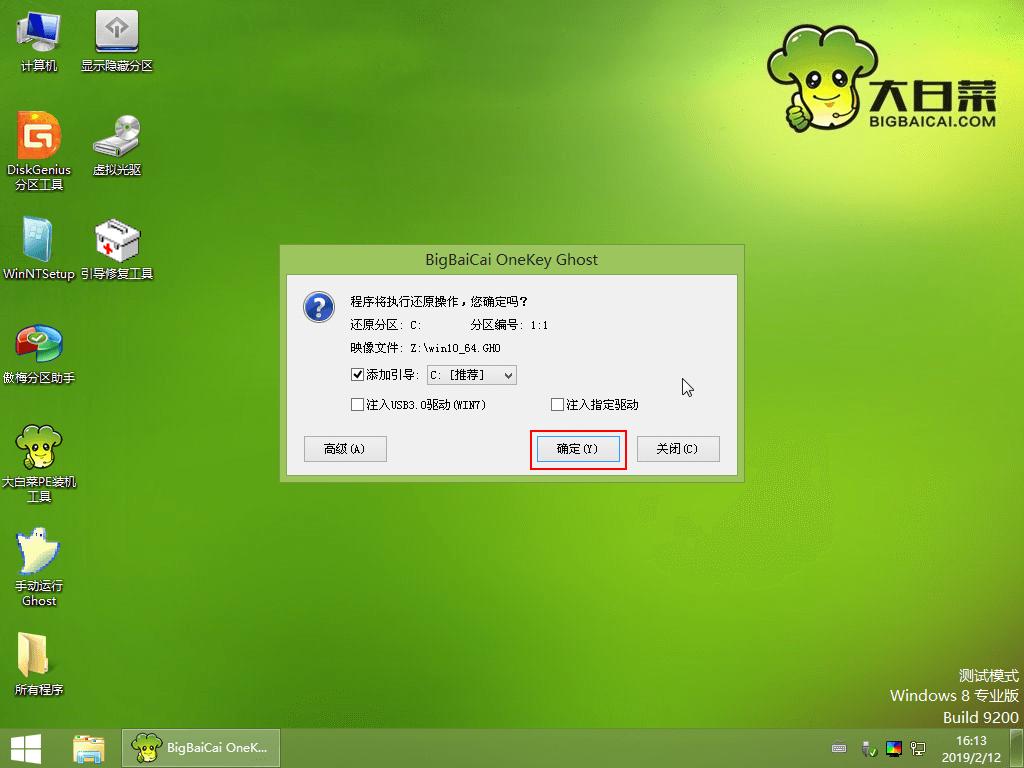This screenshot has height=768, width=1024.
Task: Enable 注入USB3.0驱动(WIN7) checkbox
Action: [x=357, y=405]
